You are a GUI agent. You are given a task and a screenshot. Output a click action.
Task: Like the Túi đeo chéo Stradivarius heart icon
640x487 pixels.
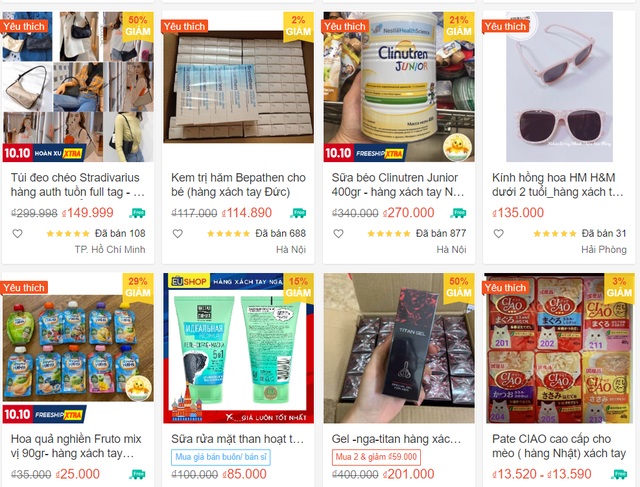pos(17,234)
